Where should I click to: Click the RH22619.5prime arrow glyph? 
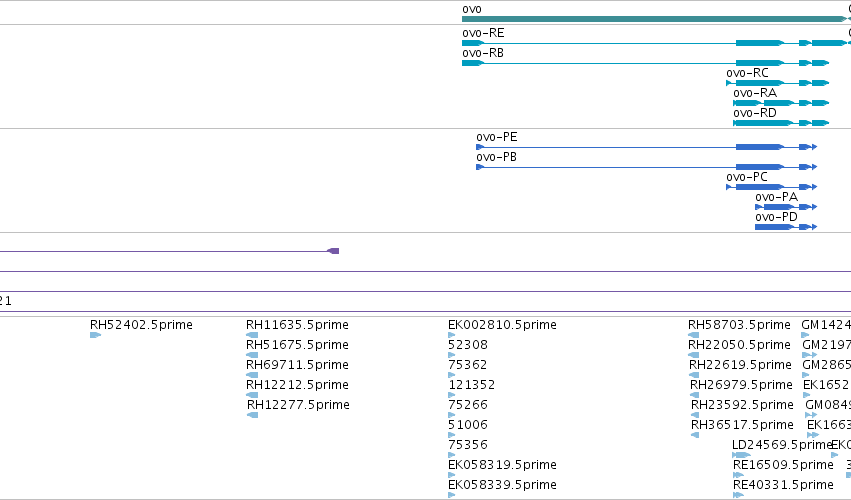point(694,375)
